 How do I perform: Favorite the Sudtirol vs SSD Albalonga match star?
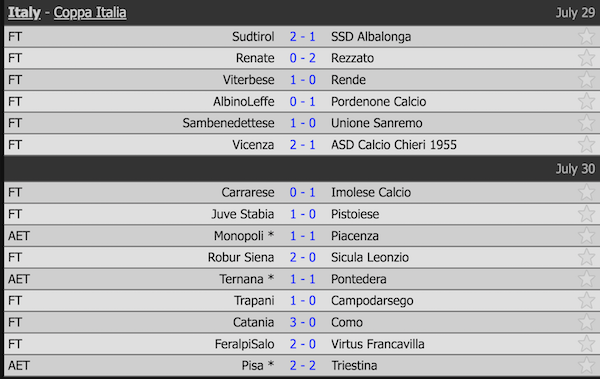[586, 36]
